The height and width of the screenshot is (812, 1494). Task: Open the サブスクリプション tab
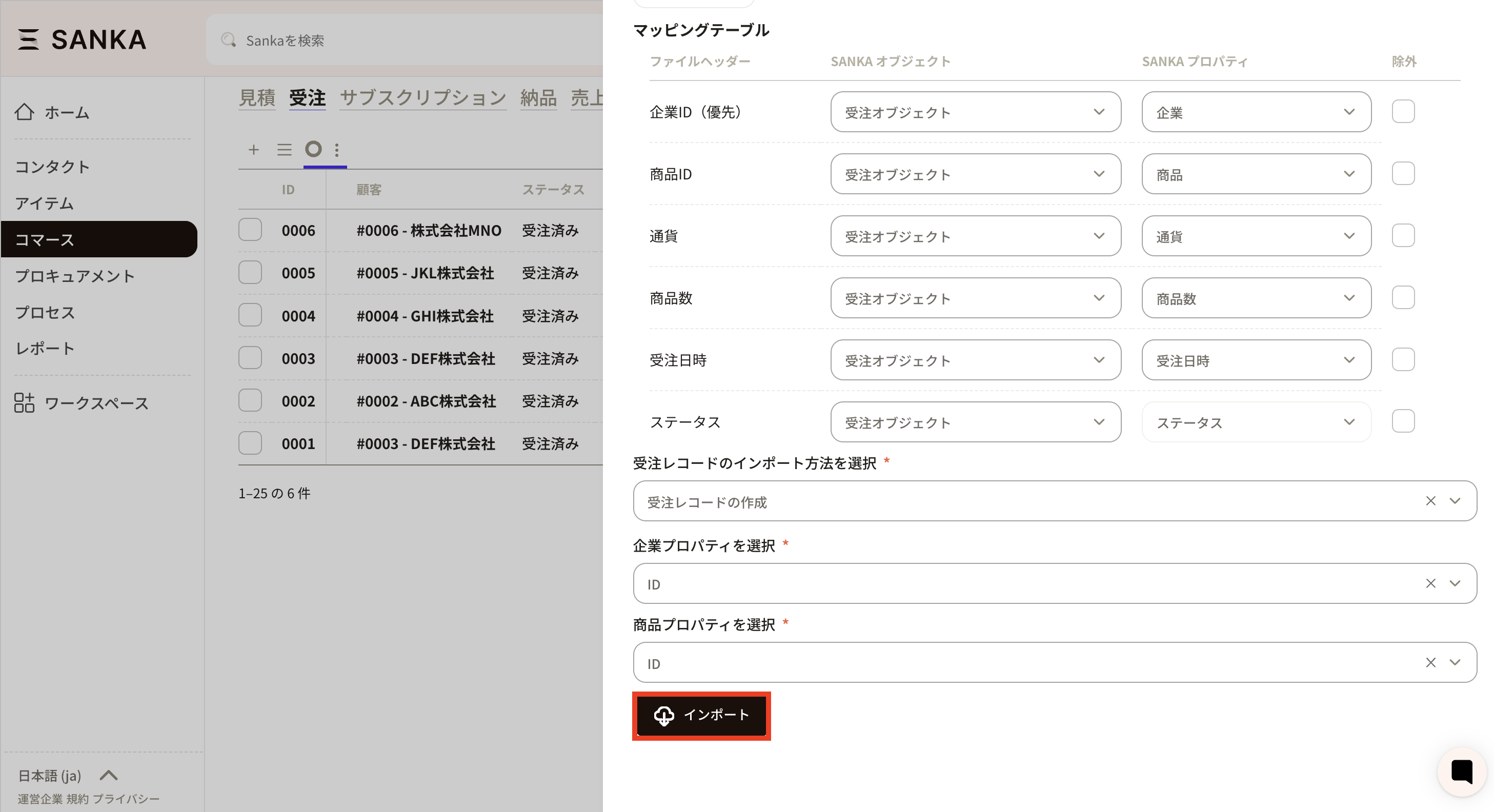[423, 97]
